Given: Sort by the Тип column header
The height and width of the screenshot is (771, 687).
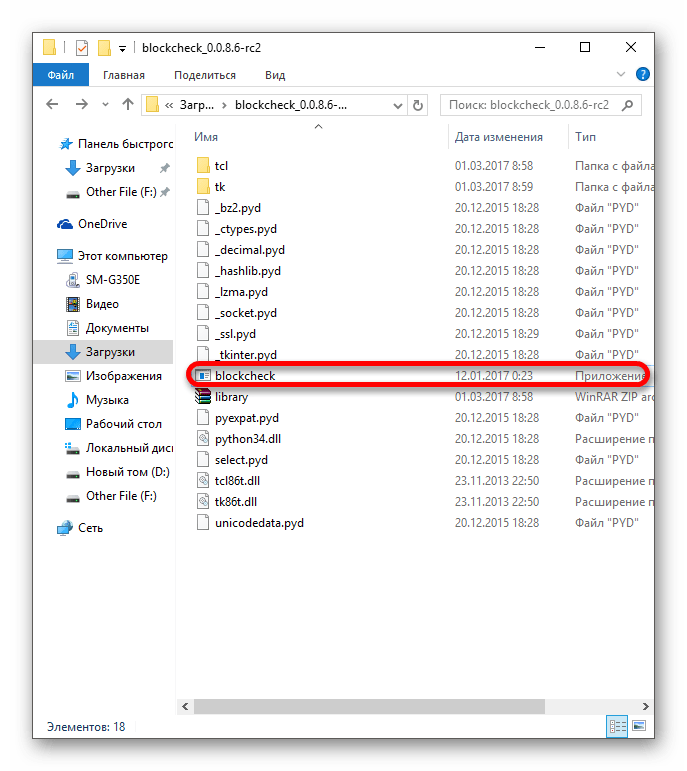Looking at the screenshot, I should (585, 137).
